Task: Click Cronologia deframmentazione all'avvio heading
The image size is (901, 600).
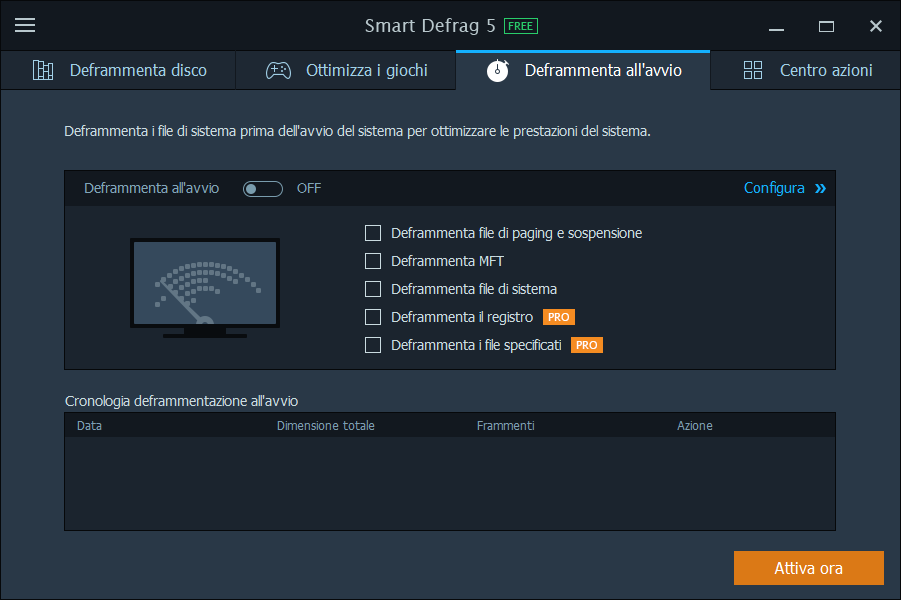Action: pyautogui.click(x=182, y=401)
